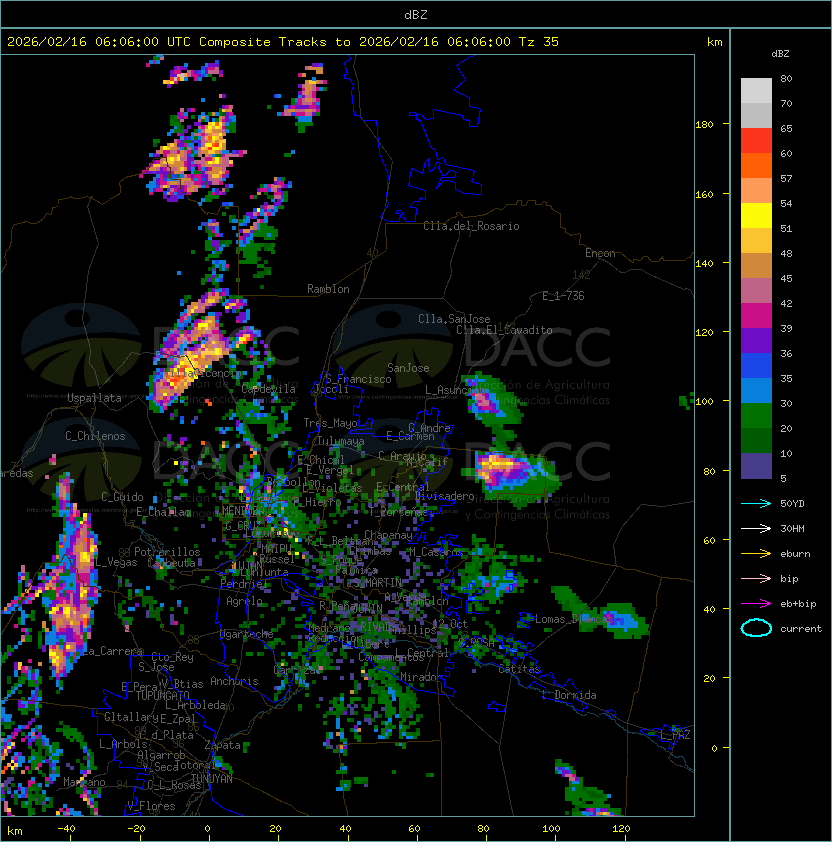This screenshot has width=832, height=842.
Task: Click the 'C_Chilenos' map label
Action: pos(95,436)
